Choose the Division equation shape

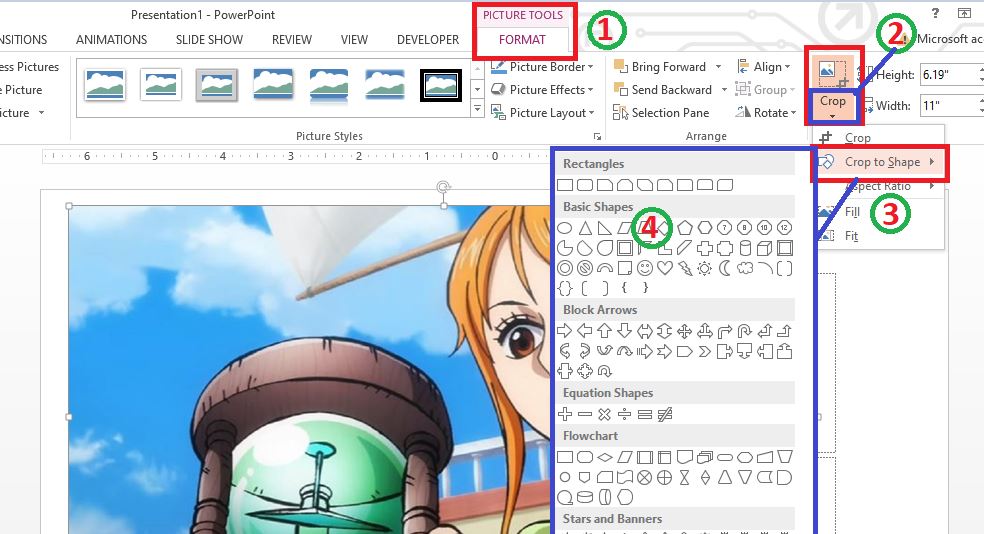[624, 414]
